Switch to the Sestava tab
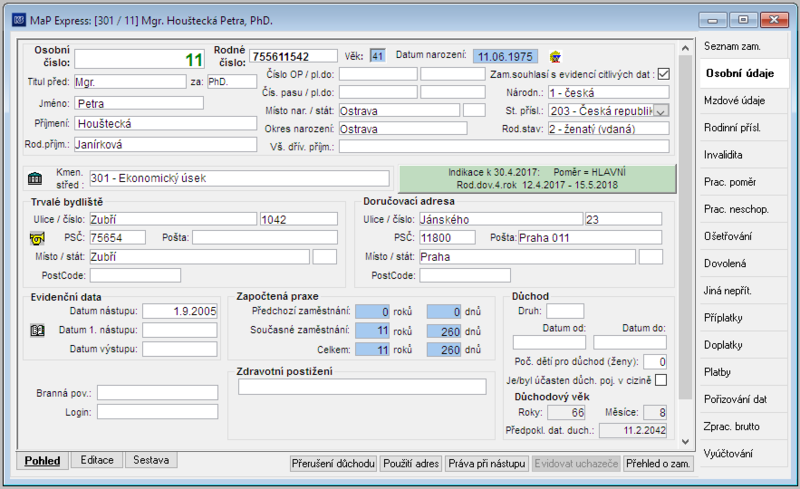Viewport: 800px width, 489px height. (x=151, y=460)
